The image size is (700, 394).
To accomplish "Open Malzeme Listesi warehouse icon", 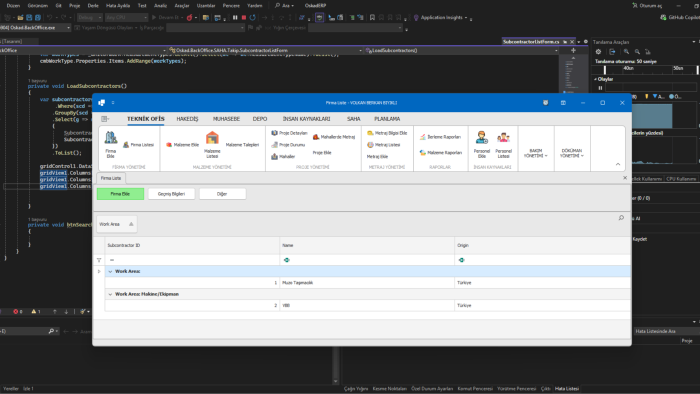I will click(212, 145).
